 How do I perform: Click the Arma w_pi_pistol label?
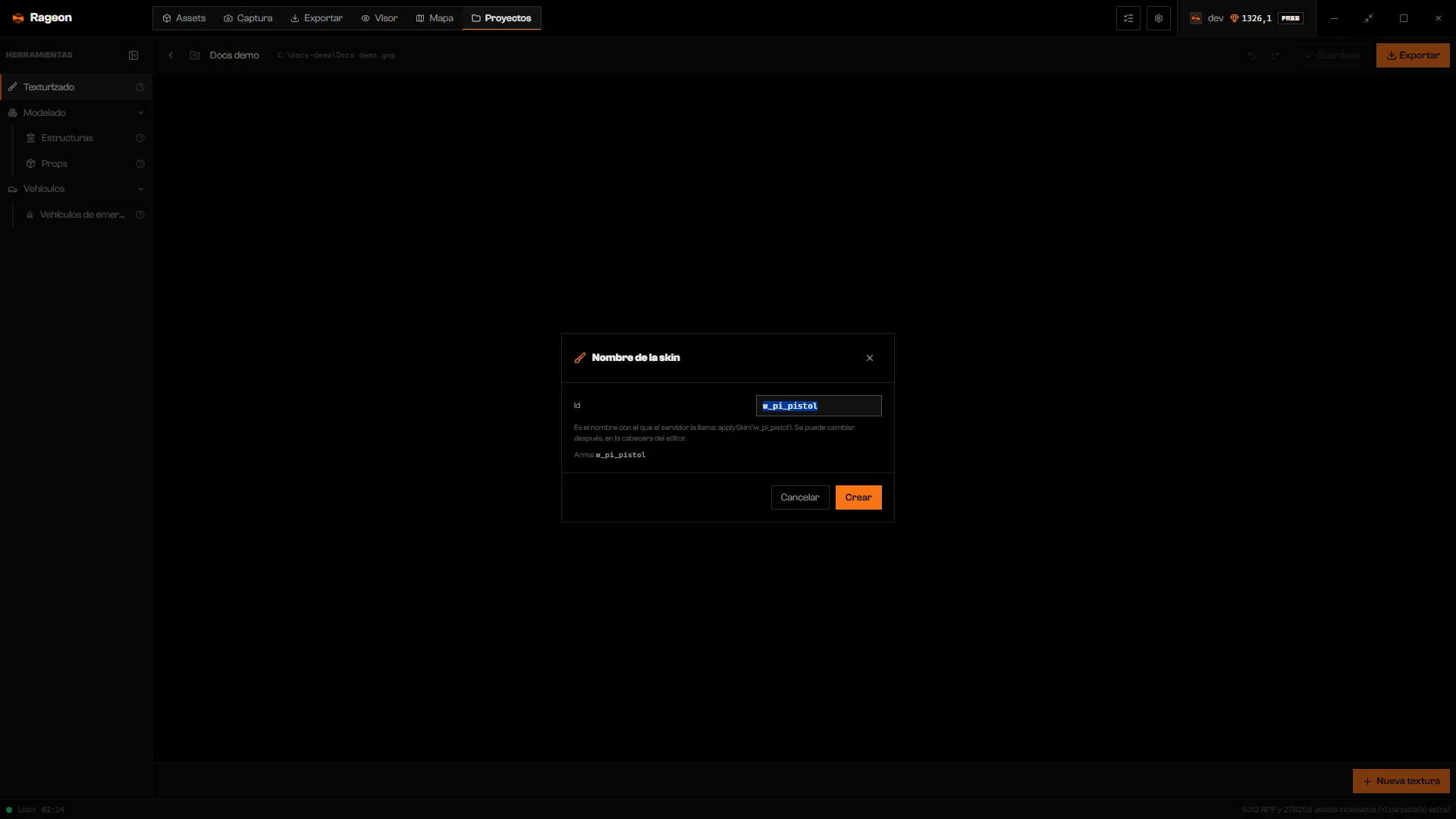click(610, 455)
